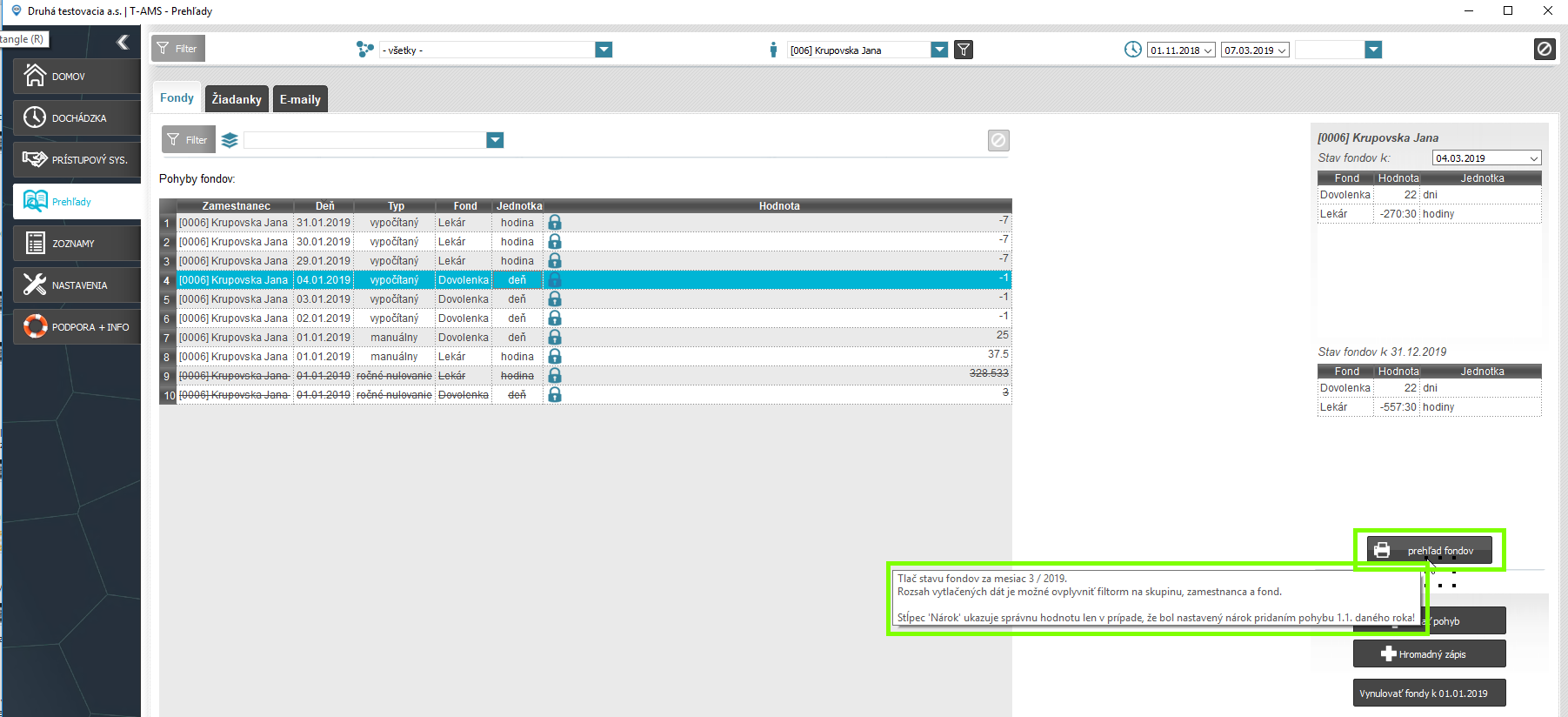This screenshot has height=717, width=1568.
Task: Open NASTAVENIA settings section
Action: [x=77, y=285]
